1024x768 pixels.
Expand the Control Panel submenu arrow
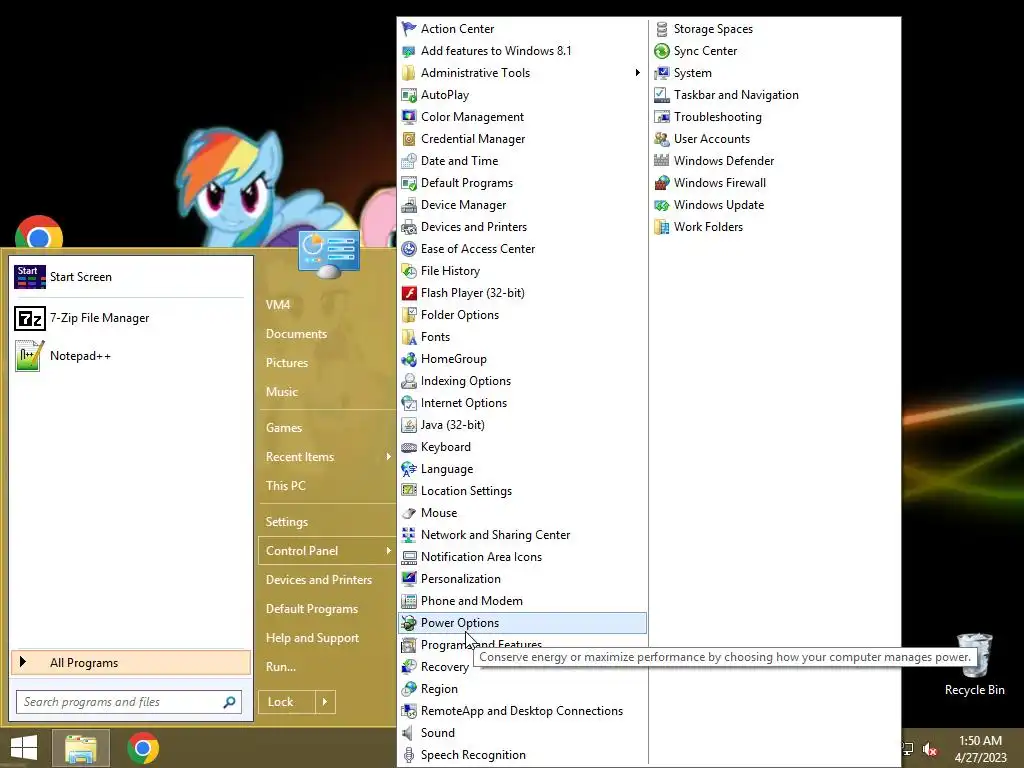pyautogui.click(x=389, y=551)
